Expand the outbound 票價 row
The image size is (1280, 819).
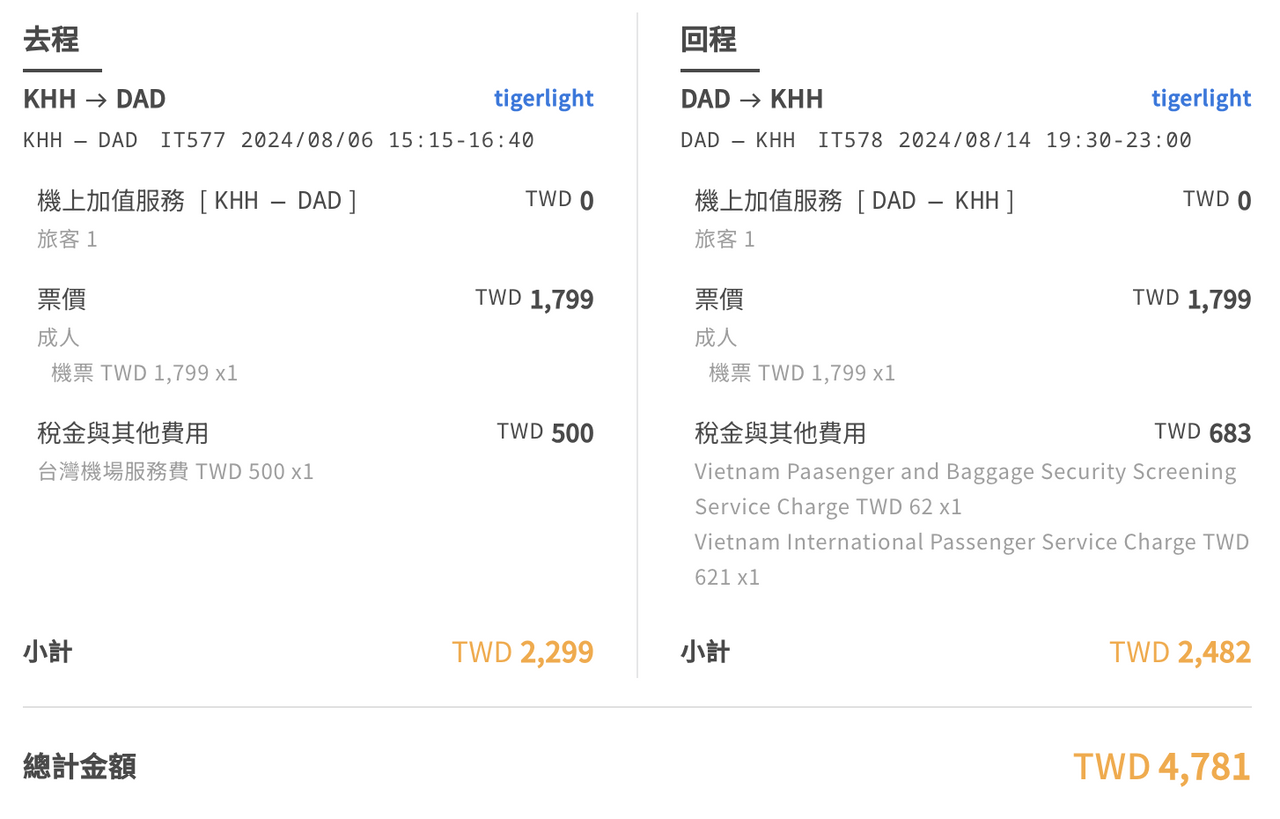[x=315, y=299]
